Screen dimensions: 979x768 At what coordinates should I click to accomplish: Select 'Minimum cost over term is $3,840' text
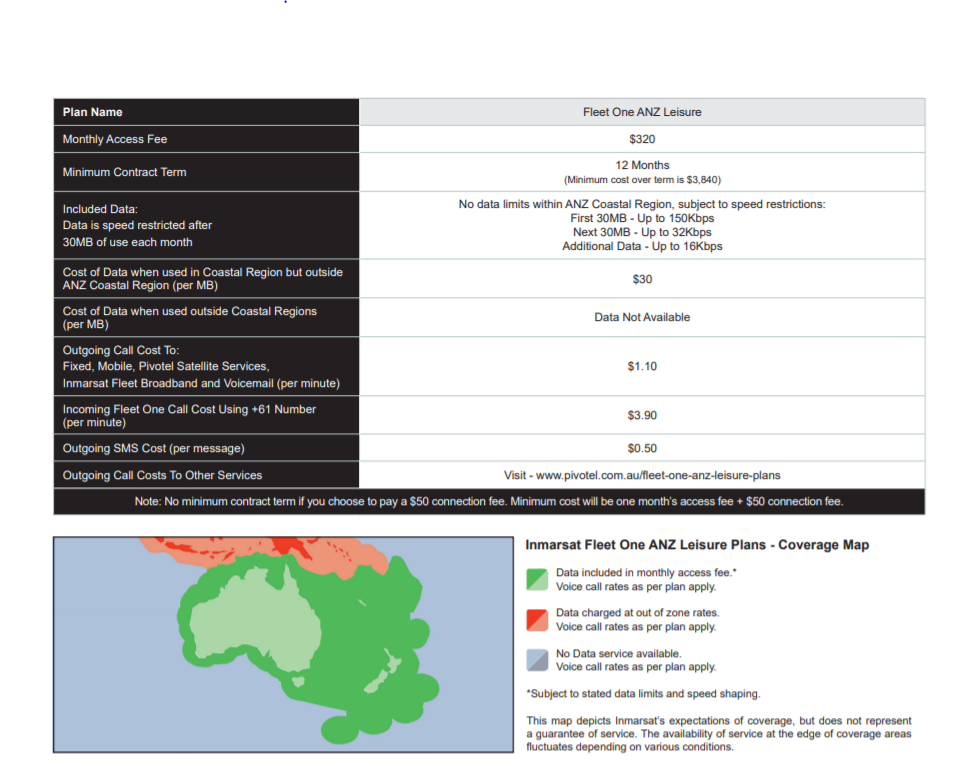(x=642, y=180)
